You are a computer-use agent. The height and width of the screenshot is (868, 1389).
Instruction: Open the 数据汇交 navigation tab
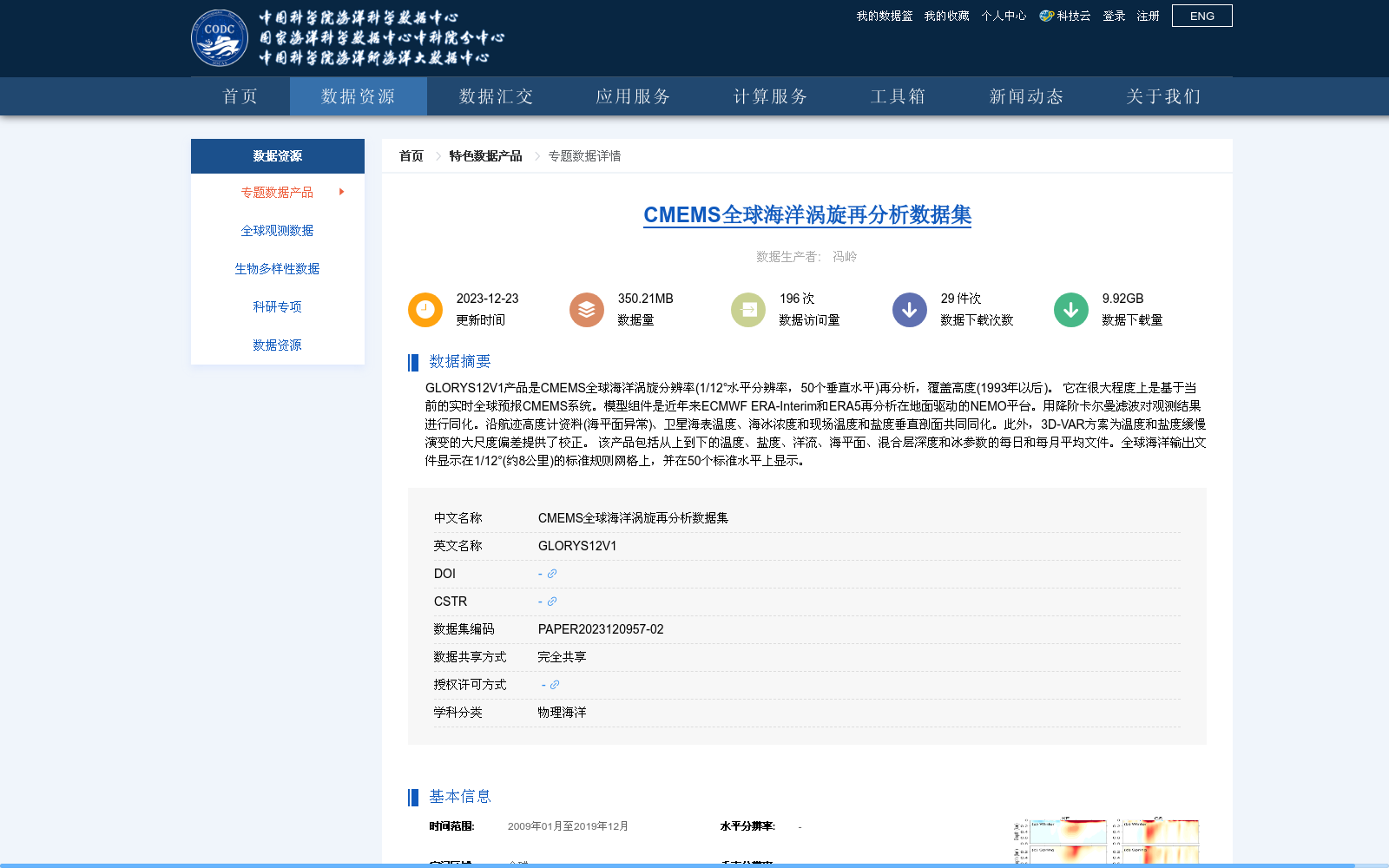click(496, 96)
